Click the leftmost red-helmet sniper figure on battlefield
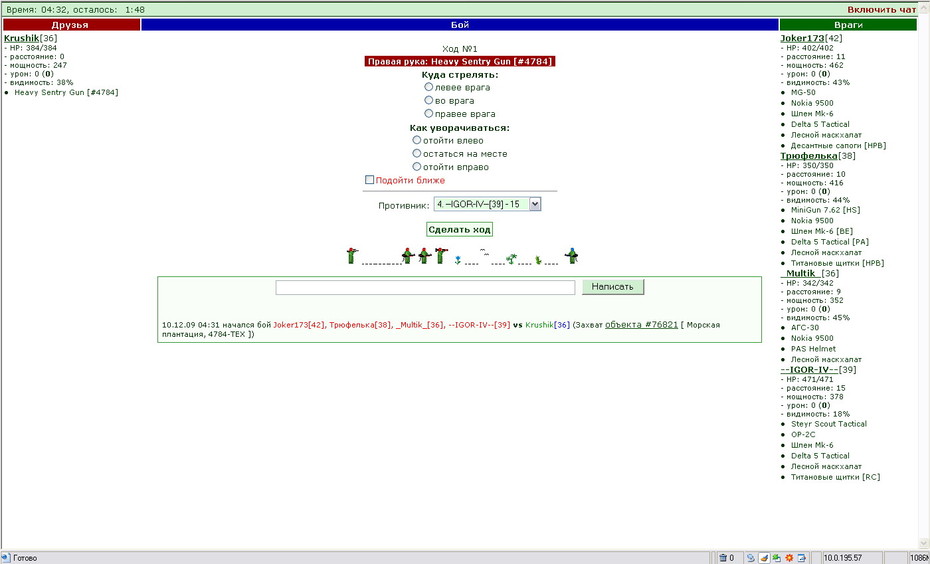930x564 pixels. [x=352, y=256]
